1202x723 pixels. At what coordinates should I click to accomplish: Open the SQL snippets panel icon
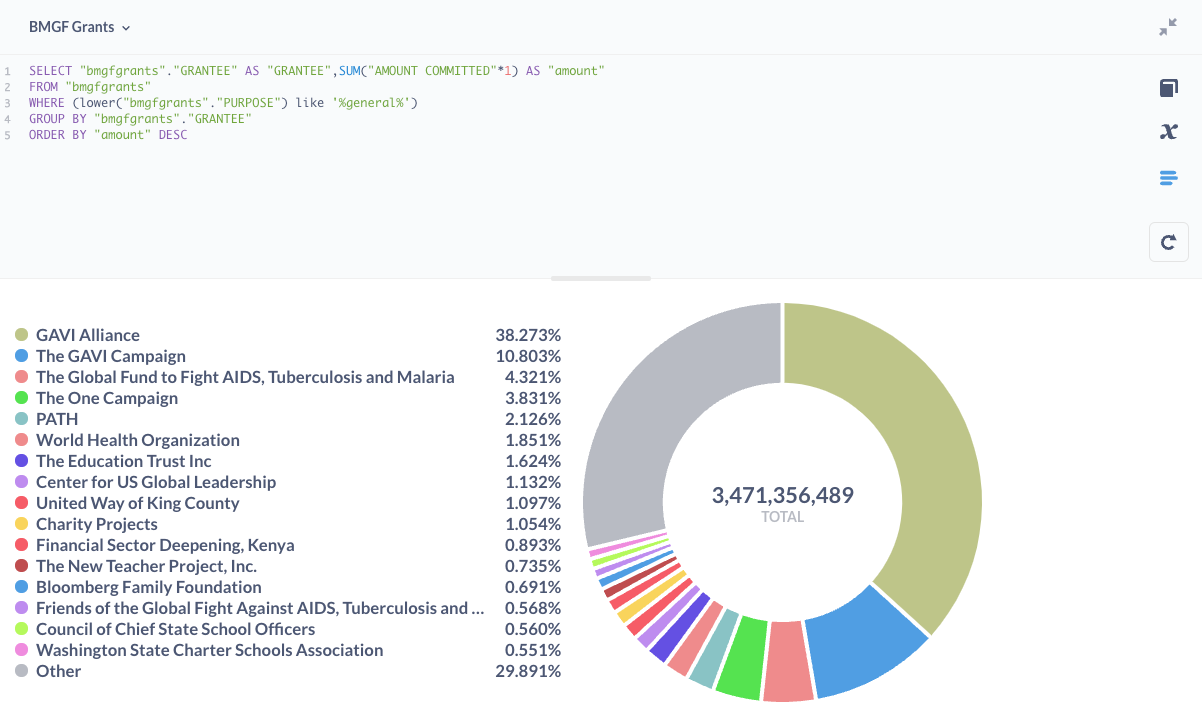click(1167, 178)
